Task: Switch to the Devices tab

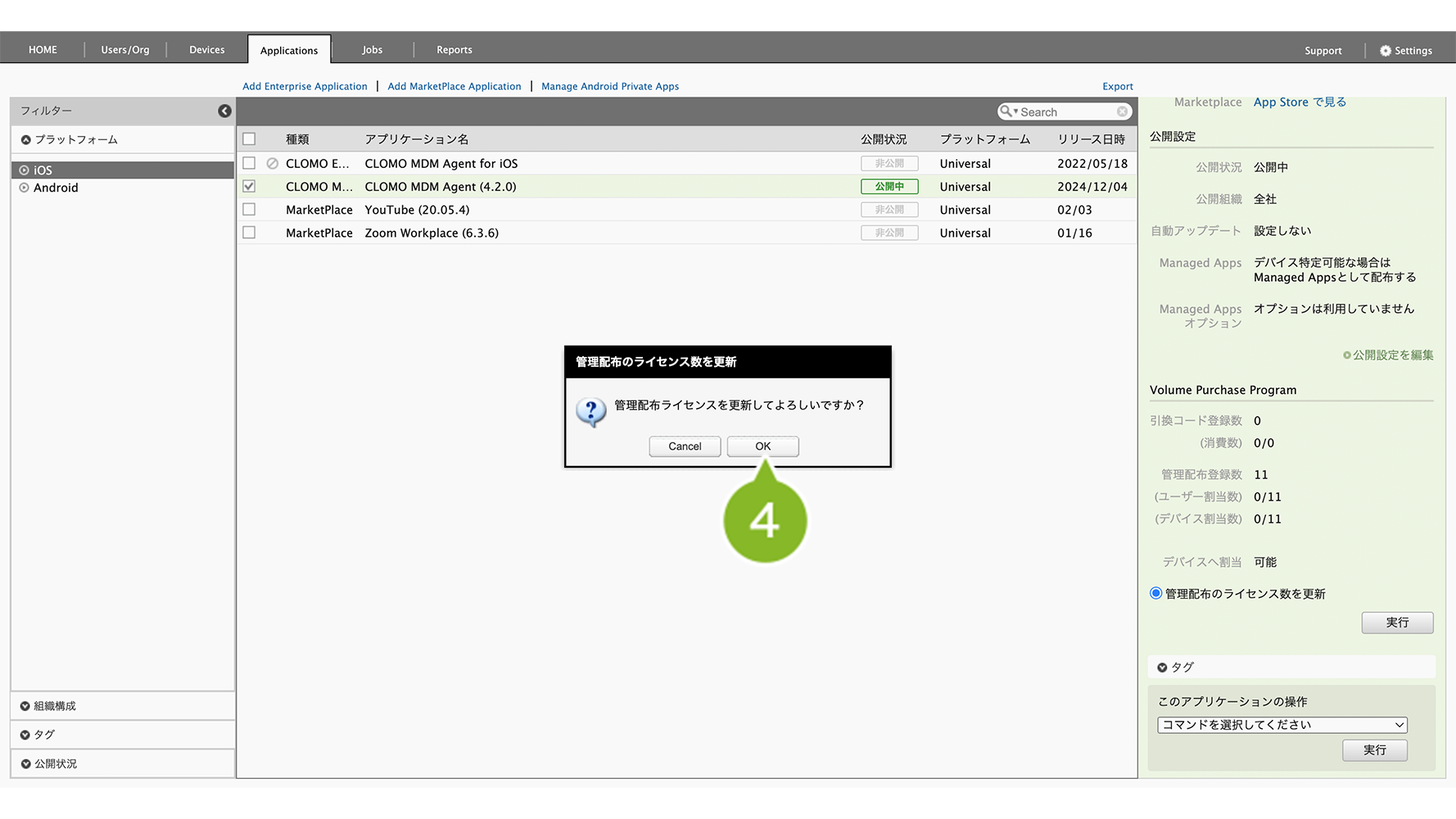Action: 206,50
